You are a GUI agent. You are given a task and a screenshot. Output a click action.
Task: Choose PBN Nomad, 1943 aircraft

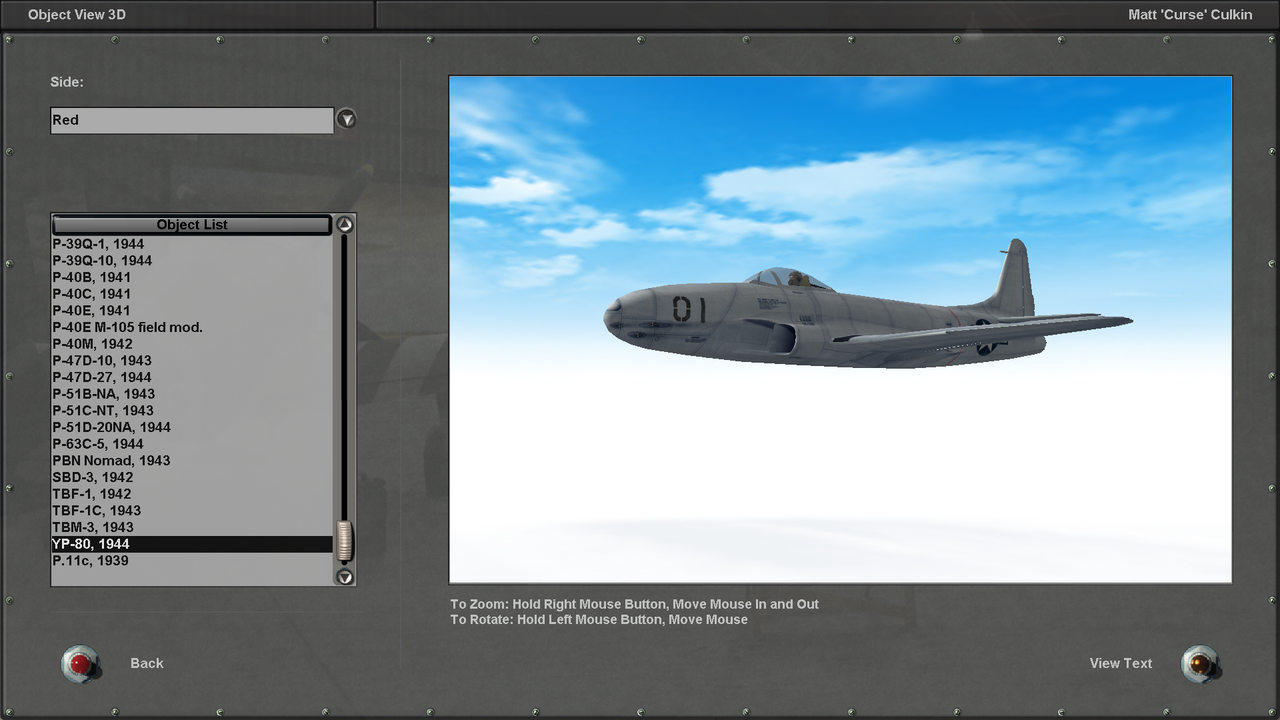click(x=150, y=460)
